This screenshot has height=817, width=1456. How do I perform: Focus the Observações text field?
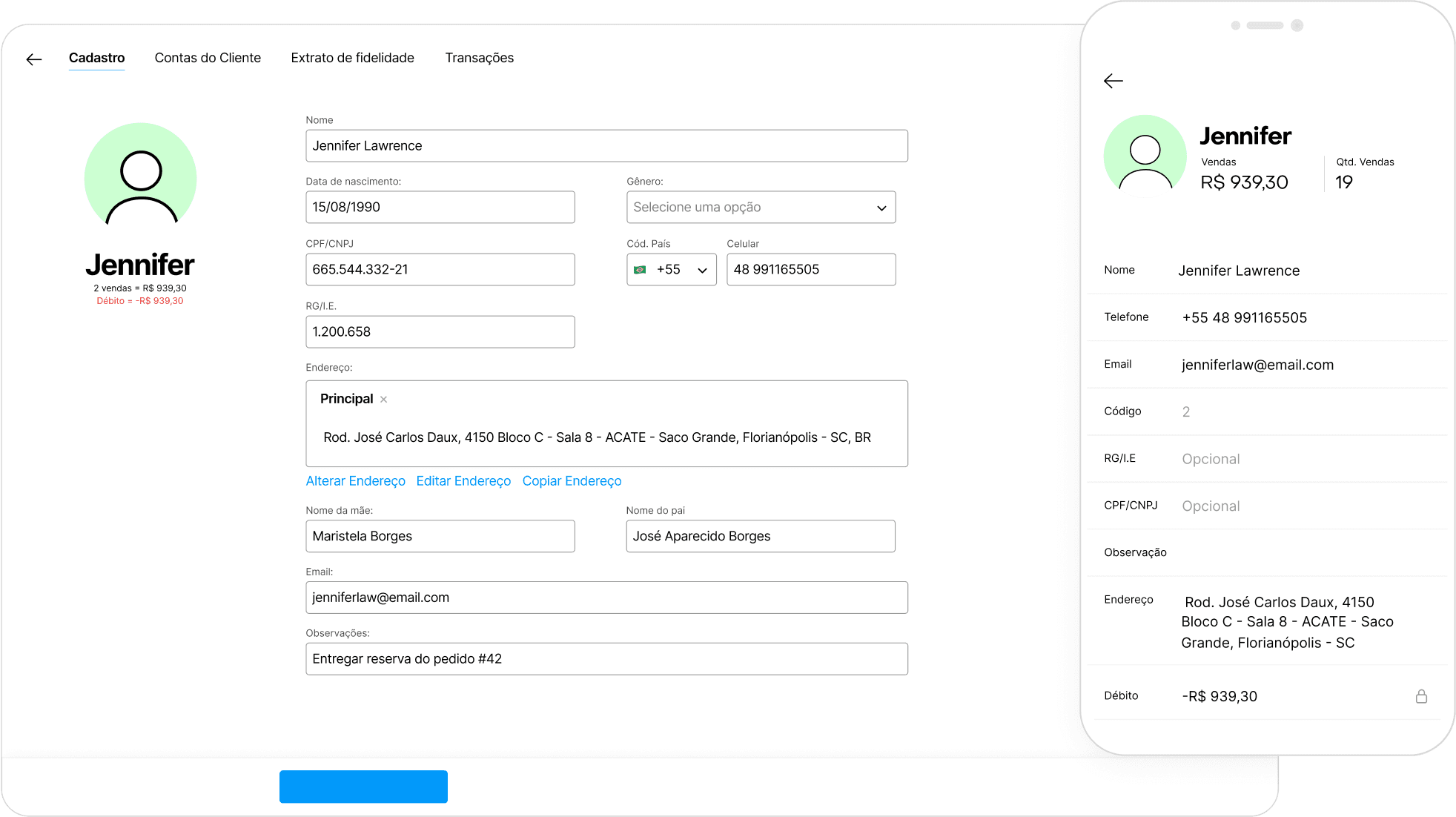tap(606, 659)
